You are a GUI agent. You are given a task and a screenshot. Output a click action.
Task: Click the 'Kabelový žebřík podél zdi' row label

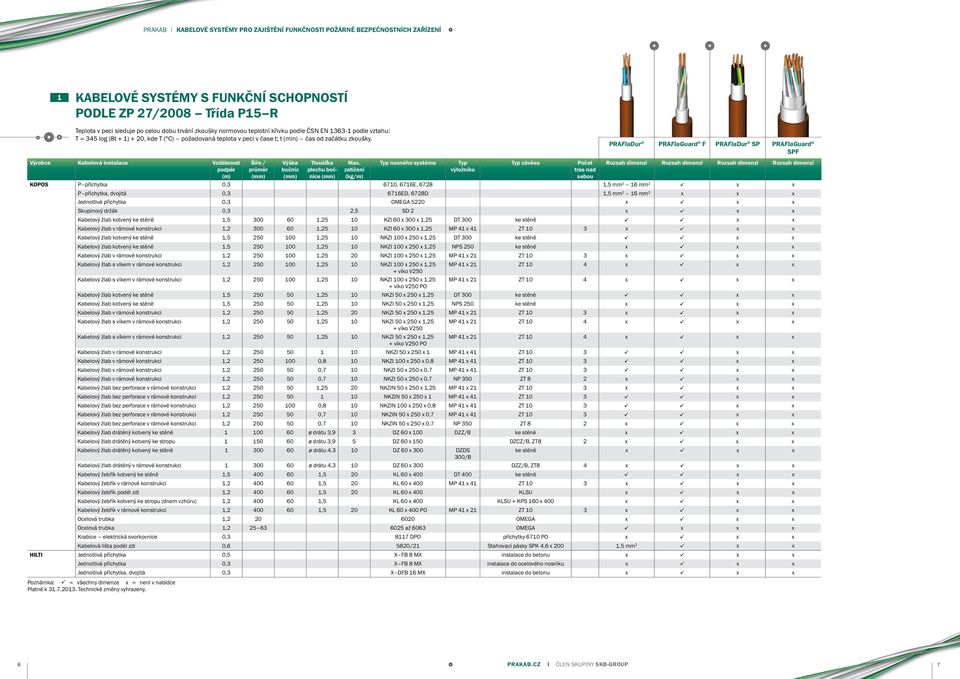point(108,492)
